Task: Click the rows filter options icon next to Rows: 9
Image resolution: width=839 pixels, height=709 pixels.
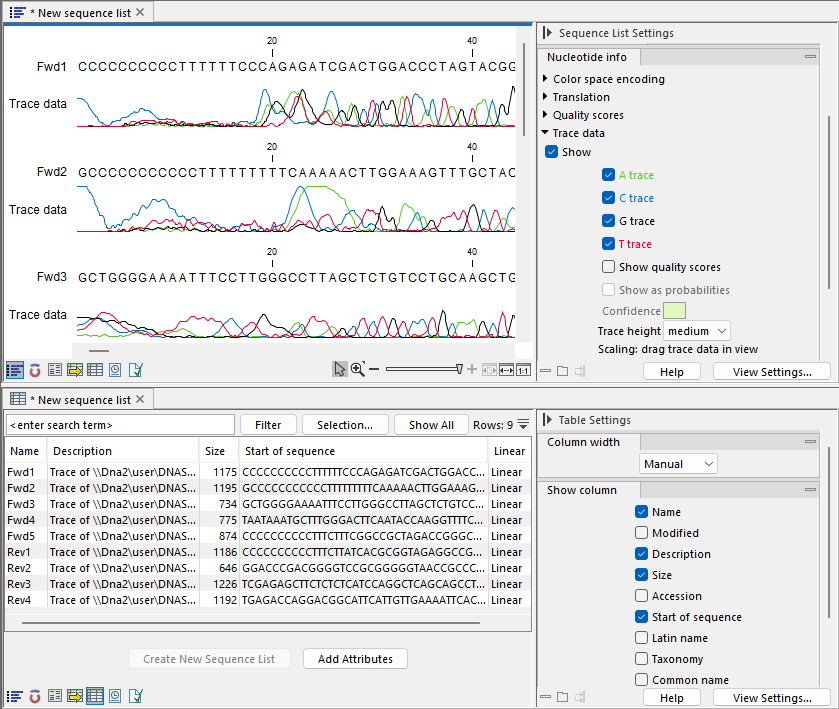Action: pyautogui.click(x=523, y=425)
